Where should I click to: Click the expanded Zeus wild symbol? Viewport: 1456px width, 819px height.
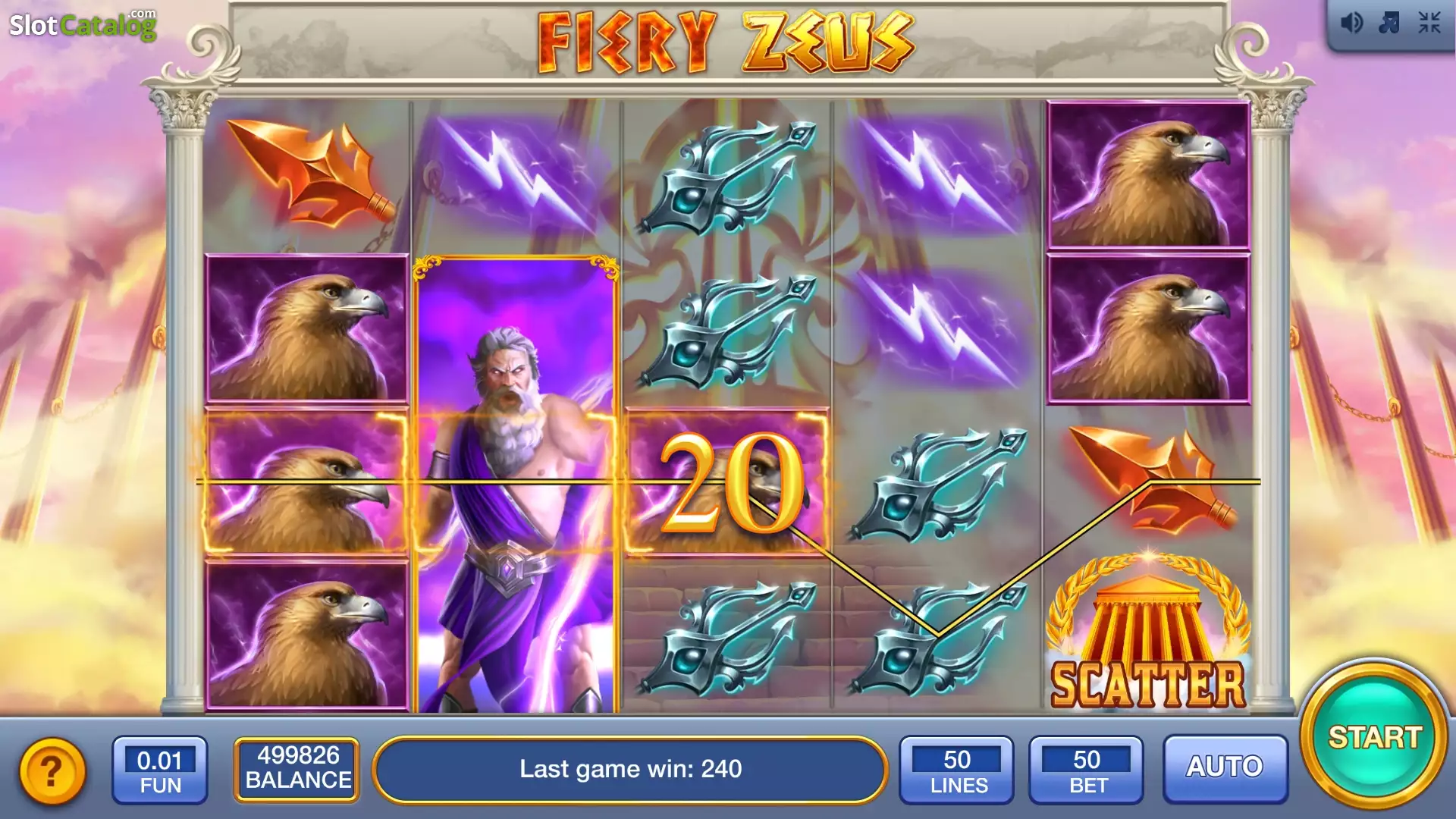pos(515,485)
